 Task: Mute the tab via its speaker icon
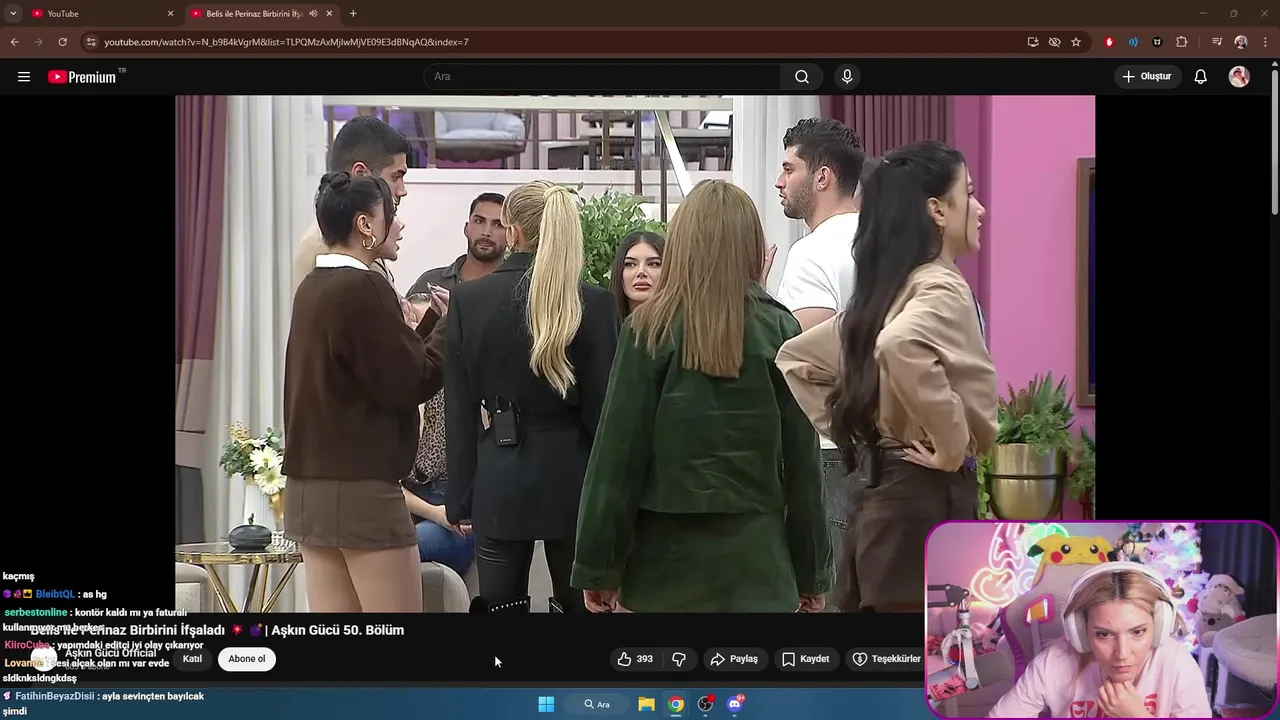tap(313, 13)
